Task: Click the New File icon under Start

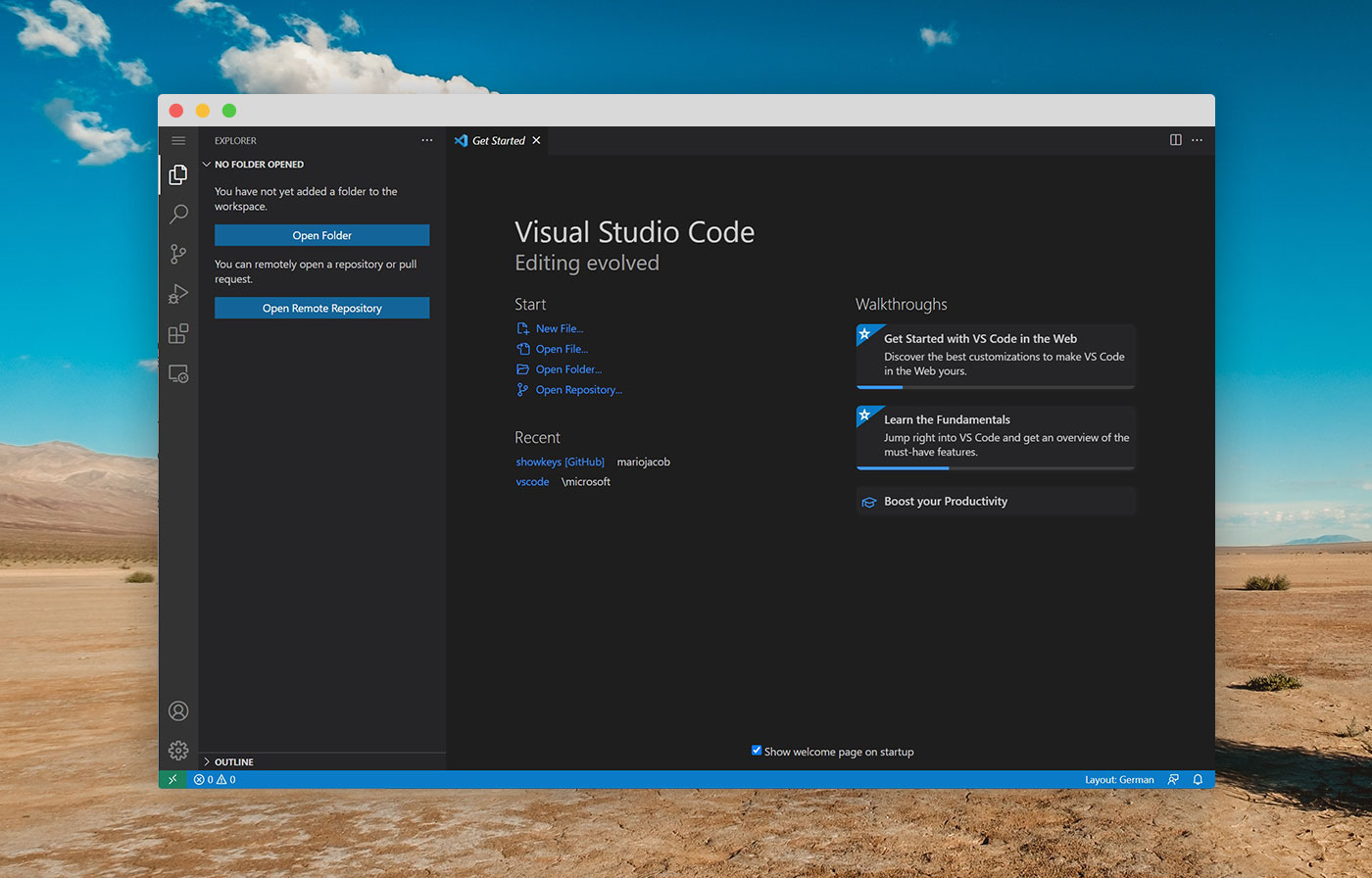Action: click(x=522, y=329)
